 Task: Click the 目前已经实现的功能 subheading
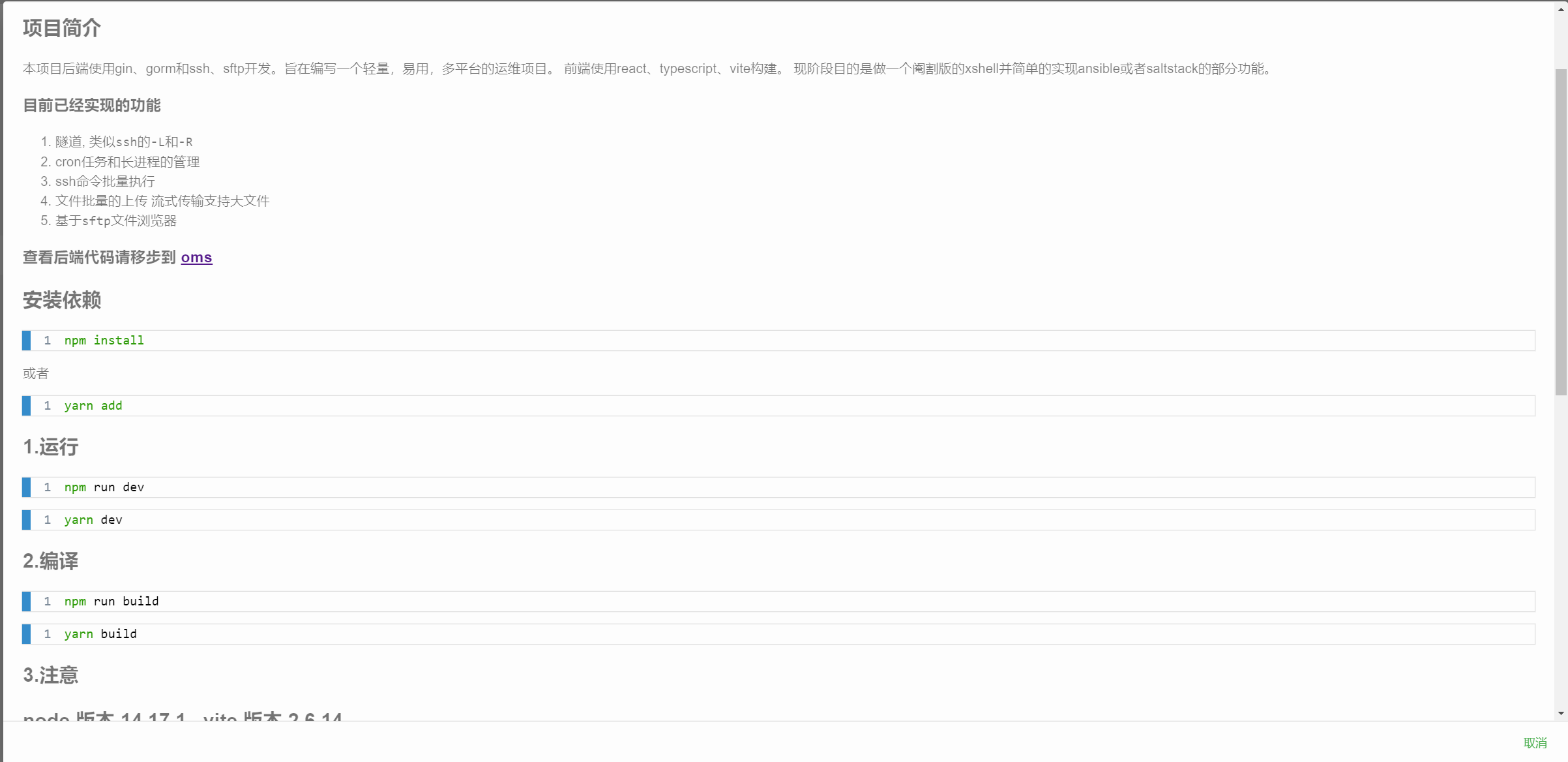coord(92,105)
